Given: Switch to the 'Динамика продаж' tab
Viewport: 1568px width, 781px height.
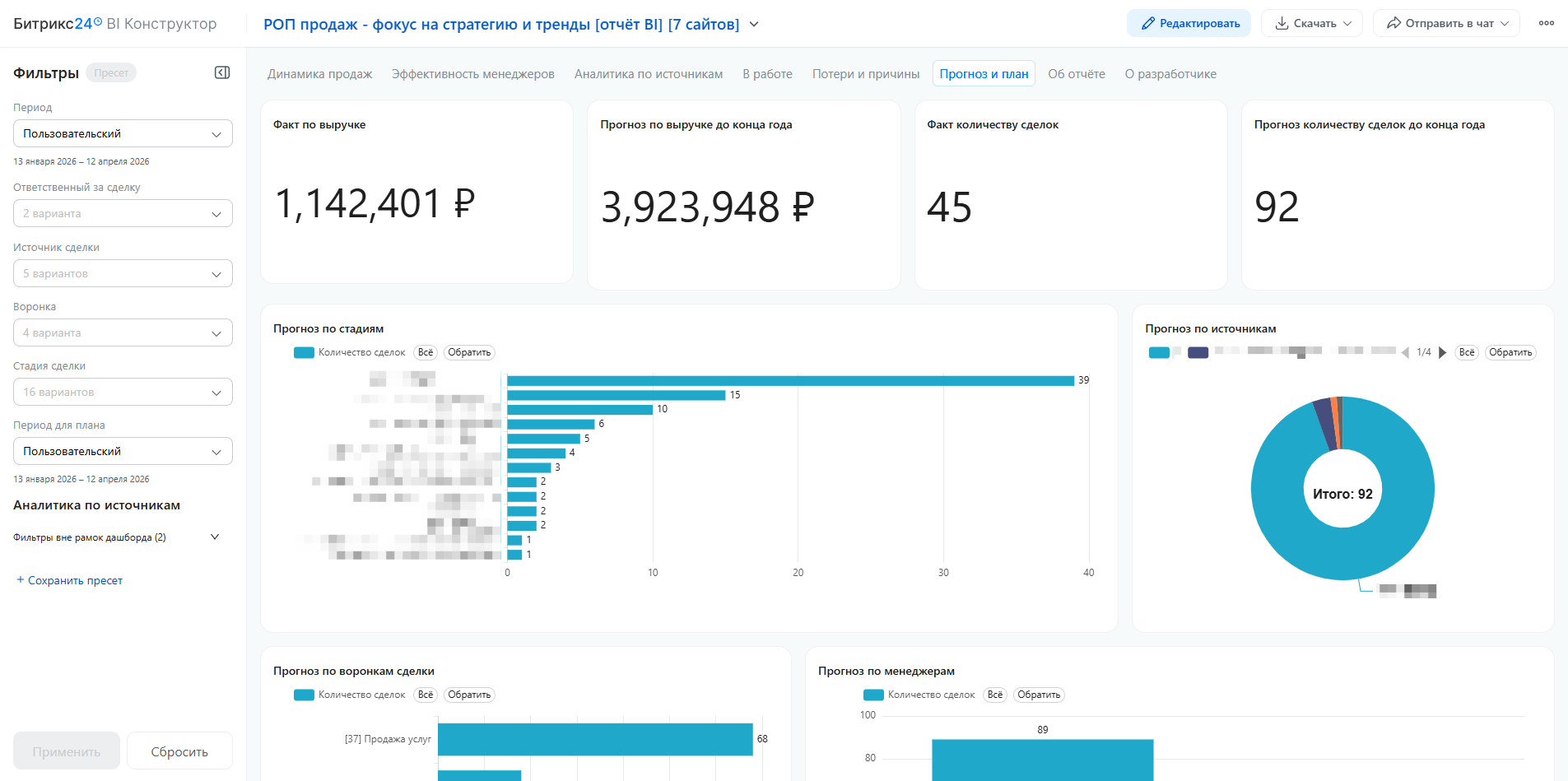Looking at the screenshot, I should [x=319, y=74].
